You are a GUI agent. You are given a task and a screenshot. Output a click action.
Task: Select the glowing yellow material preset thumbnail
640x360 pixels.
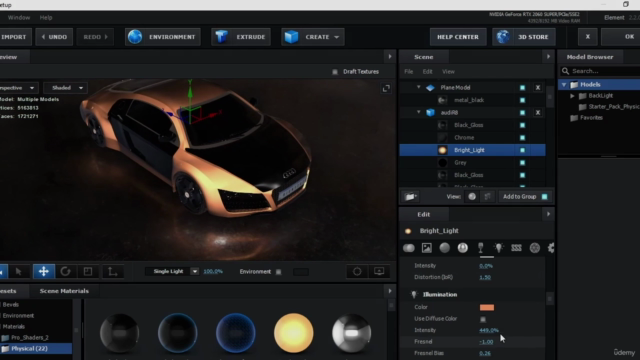tap(293, 333)
